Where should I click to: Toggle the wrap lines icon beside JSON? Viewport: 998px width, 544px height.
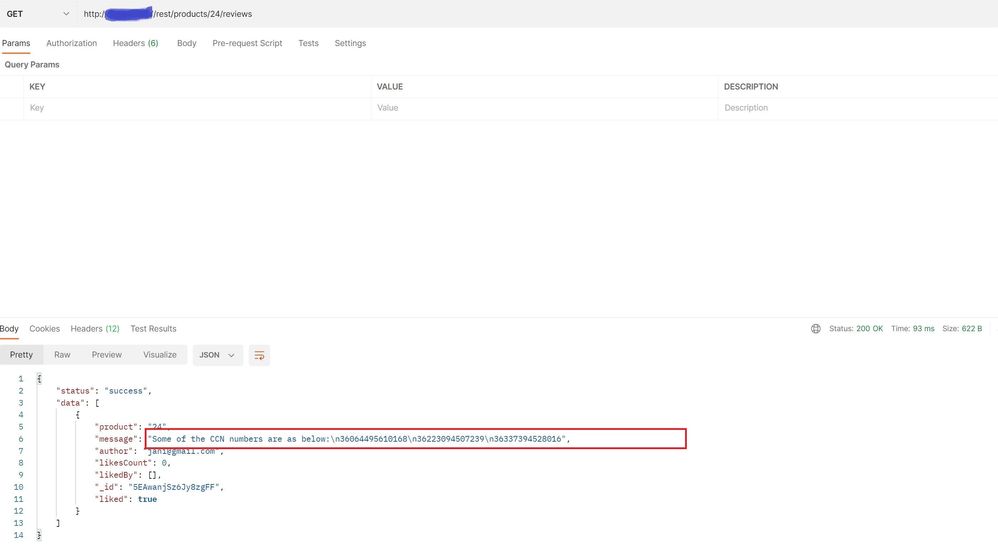[260, 355]
